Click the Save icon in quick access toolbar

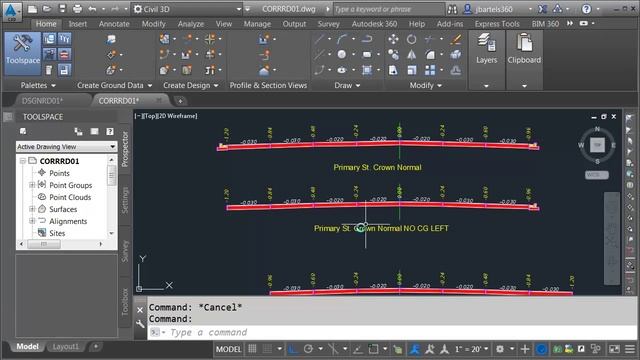[62, 9]
